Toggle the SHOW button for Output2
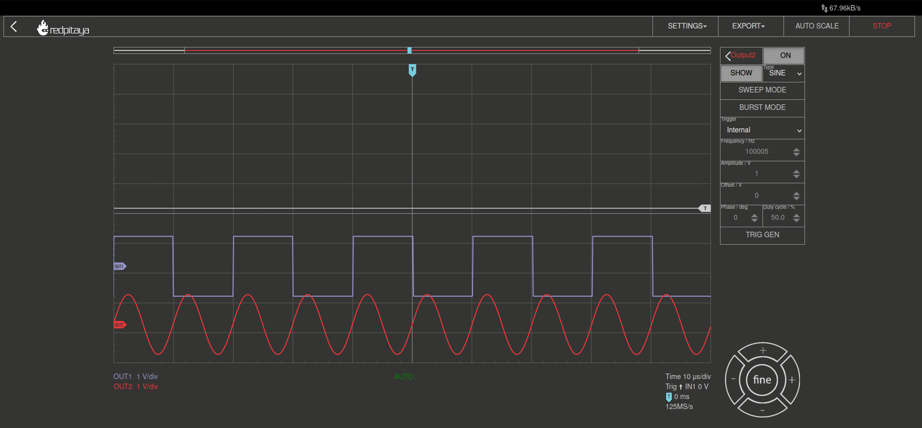Screen dimensions: 922x428 coord(741,73)
